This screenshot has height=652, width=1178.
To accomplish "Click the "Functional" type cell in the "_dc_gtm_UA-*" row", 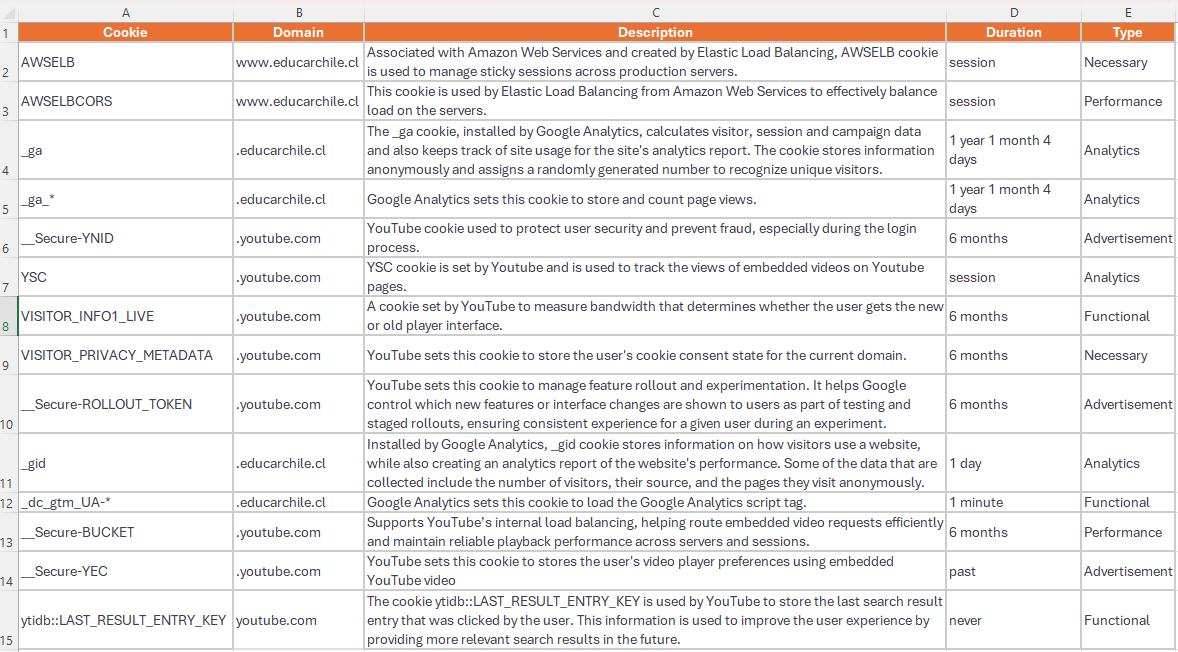I will 1128,503.
